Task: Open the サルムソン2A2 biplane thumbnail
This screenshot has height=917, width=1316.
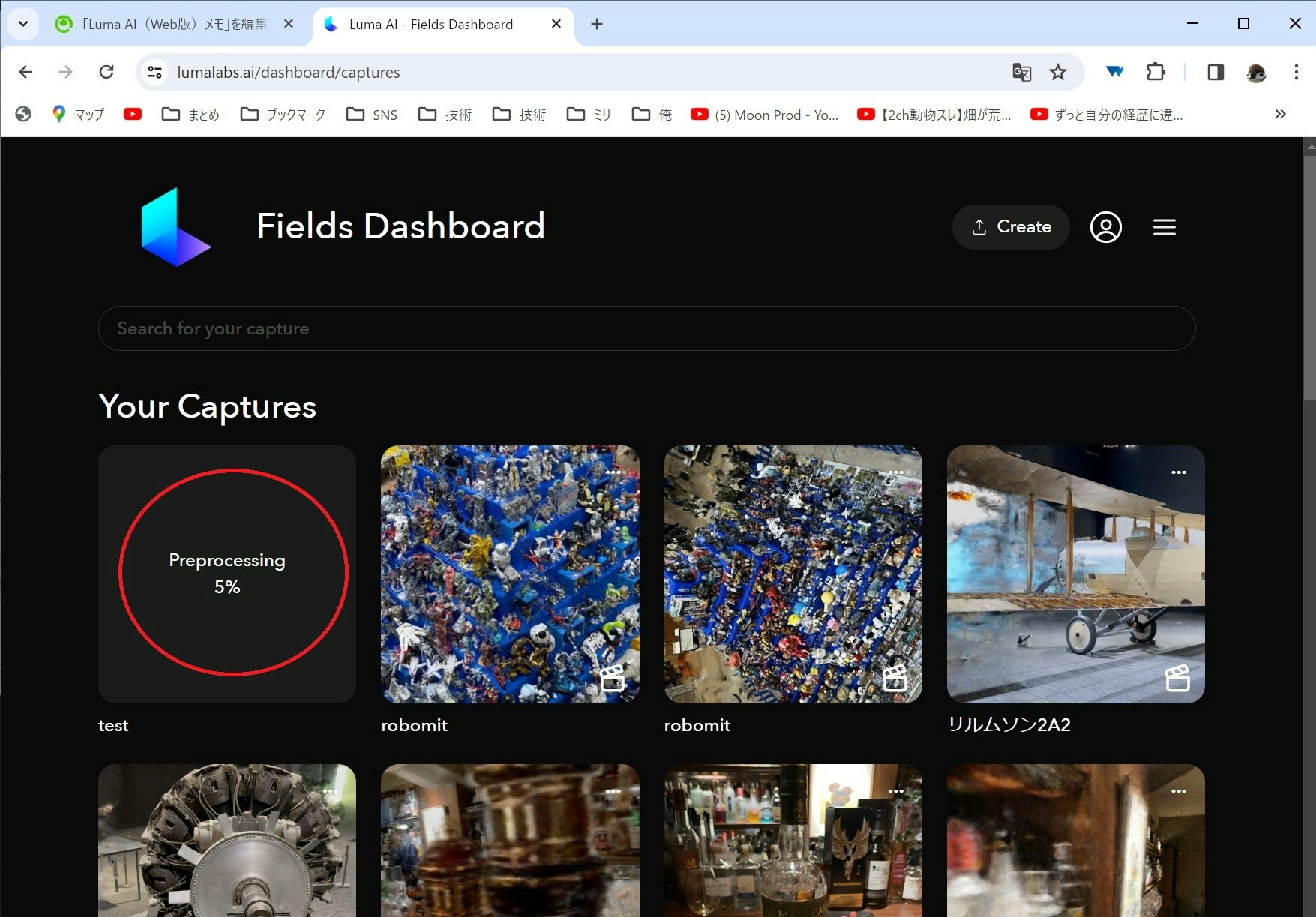Action: (1075, 574)
